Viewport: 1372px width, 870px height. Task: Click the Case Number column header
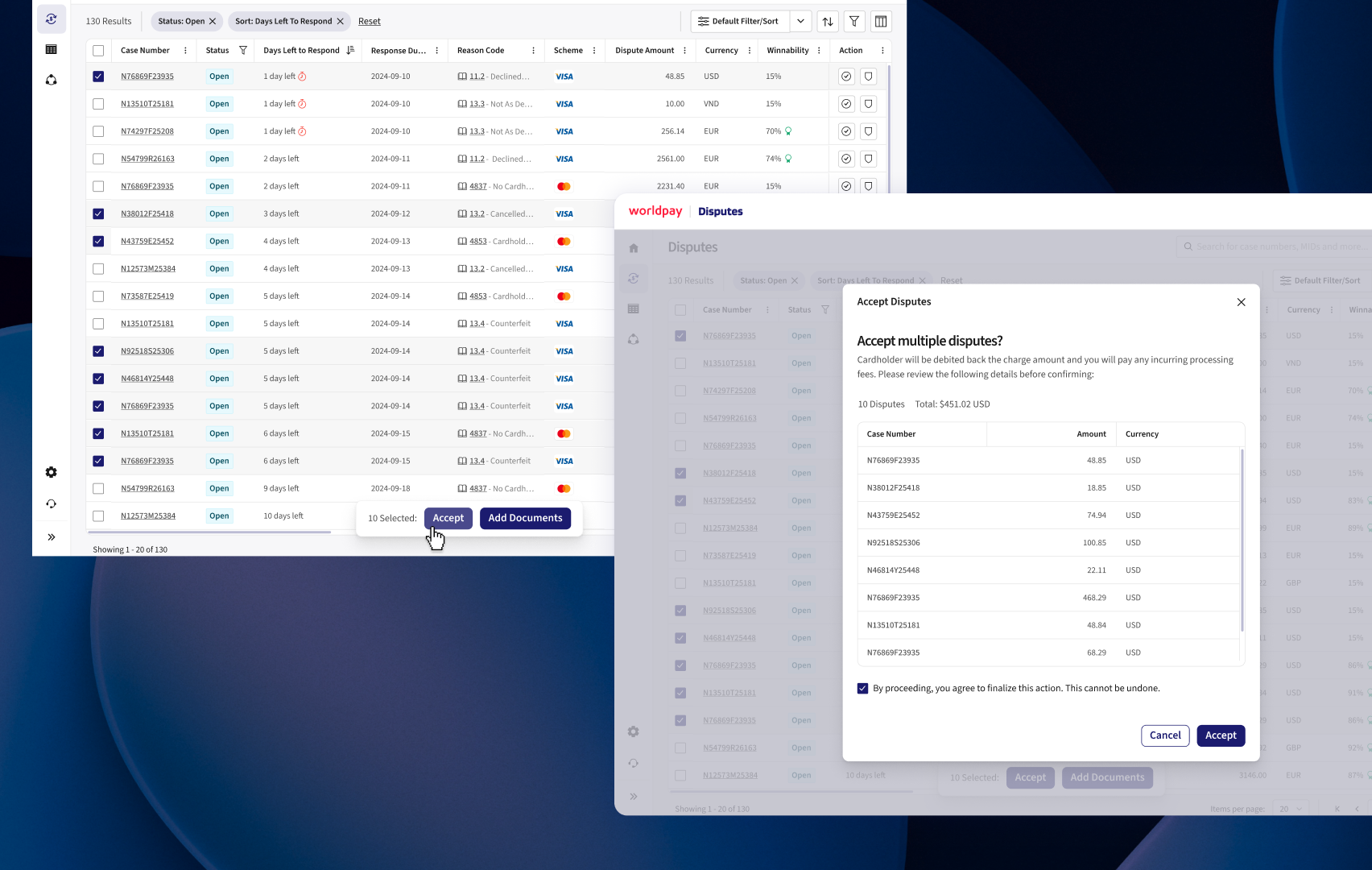click(x=145, y=50)
